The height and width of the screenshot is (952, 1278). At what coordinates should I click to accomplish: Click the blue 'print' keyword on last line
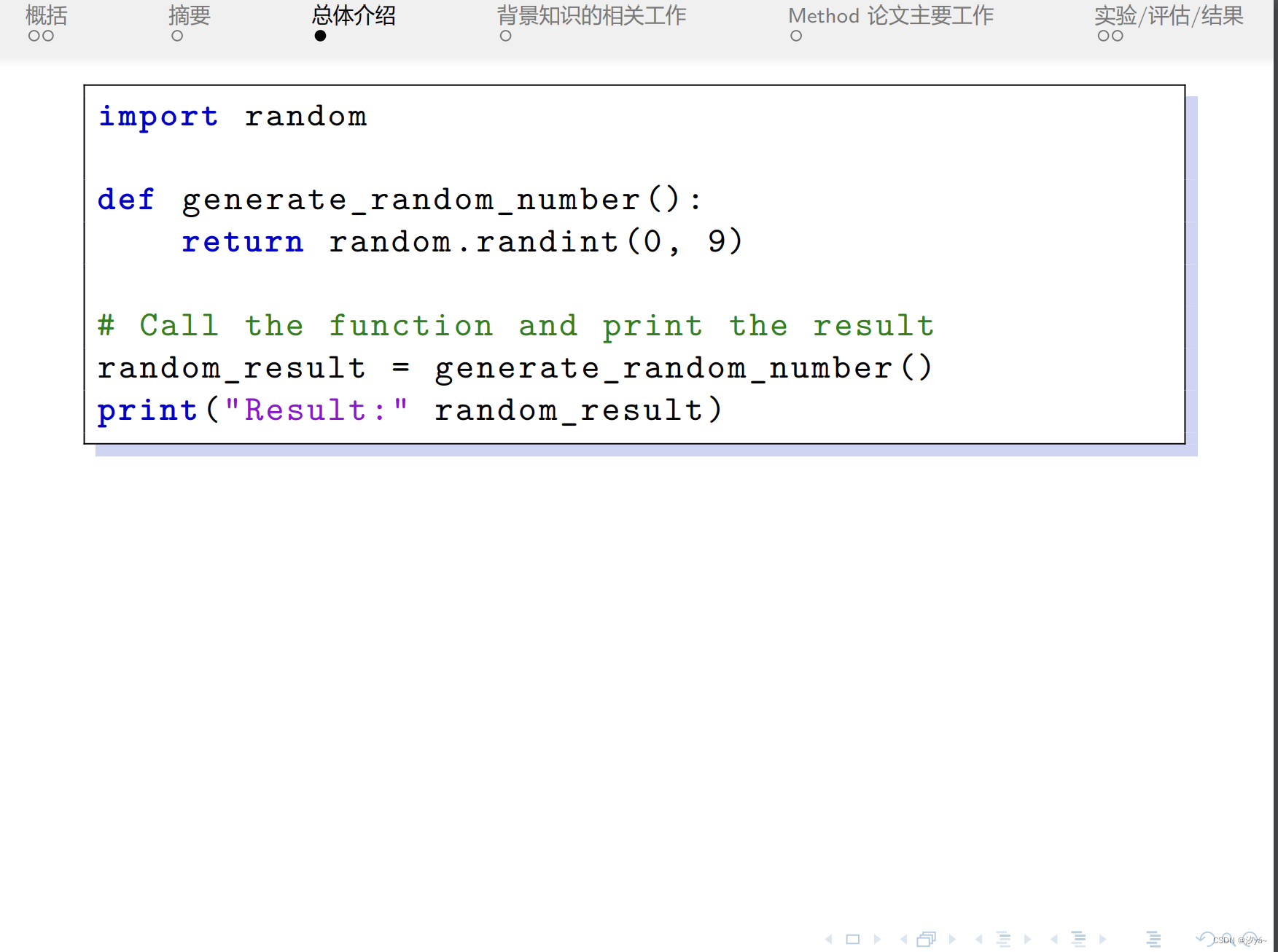click(147, 410)
